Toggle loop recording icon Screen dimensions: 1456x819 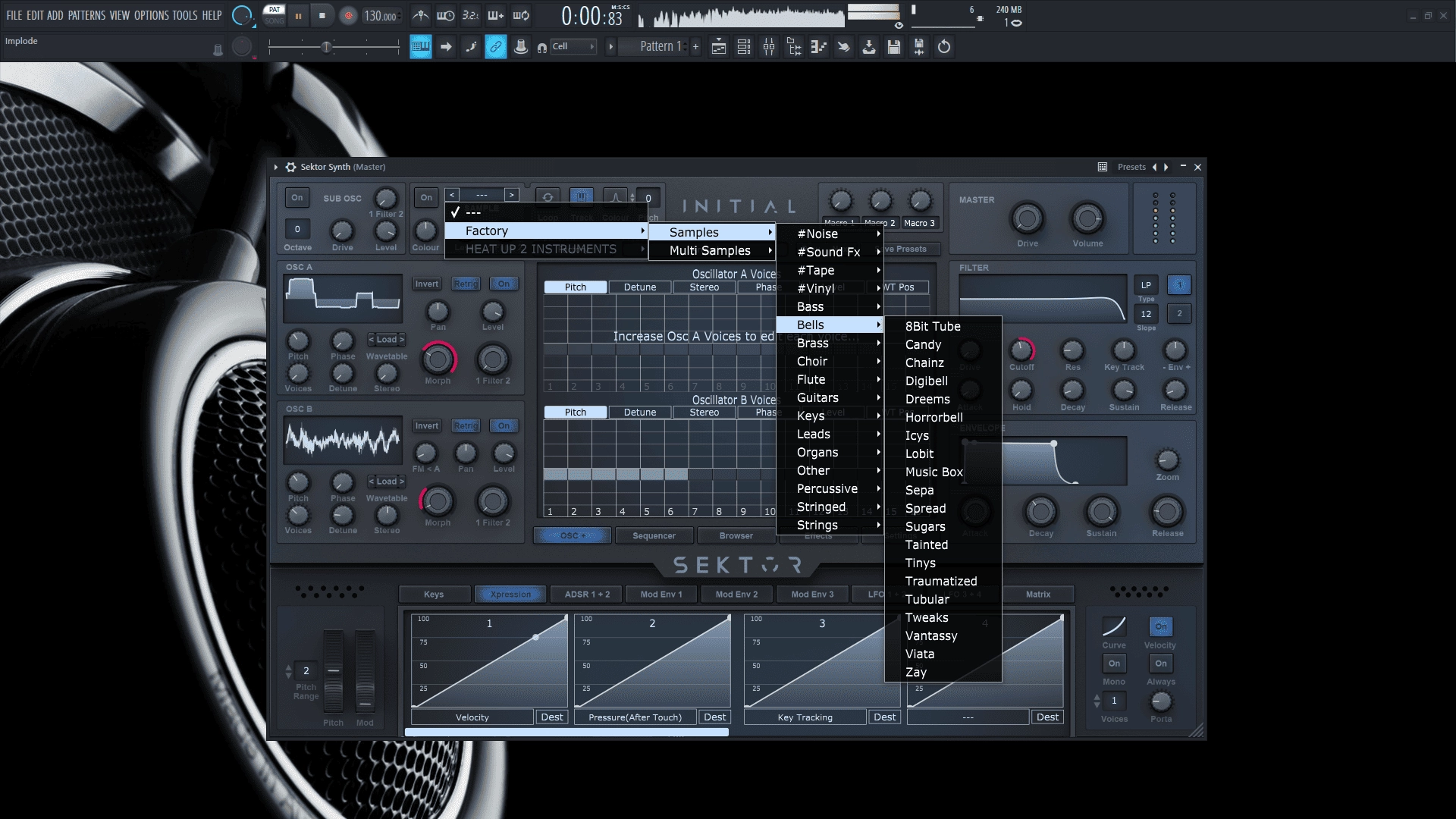pyautogui.click(x=521, y=15)
